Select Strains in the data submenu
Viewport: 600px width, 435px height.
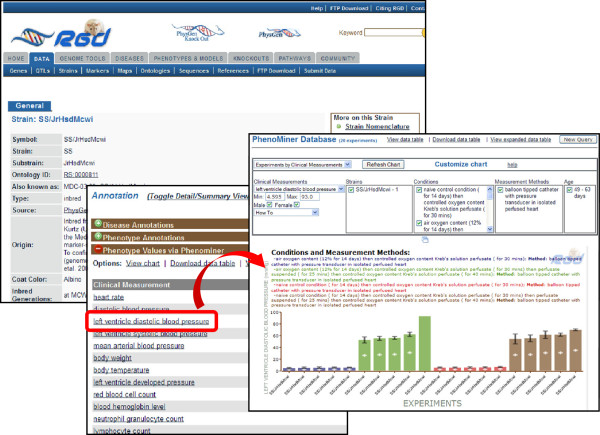(68, 71)
